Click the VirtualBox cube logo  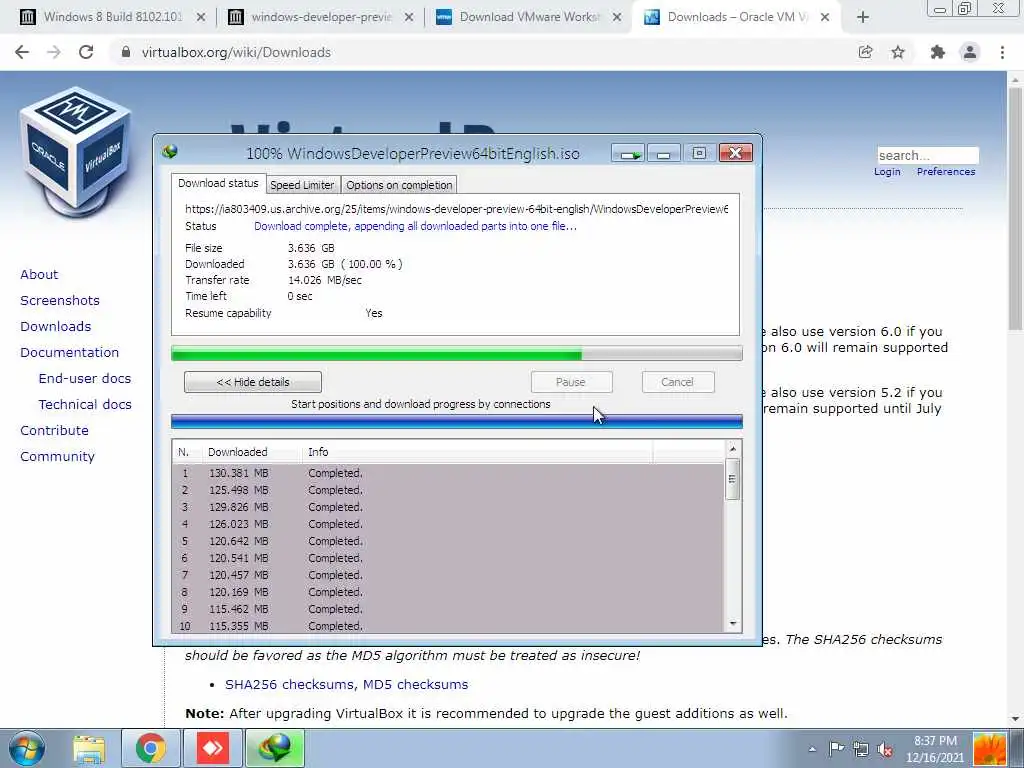(75, 152)
